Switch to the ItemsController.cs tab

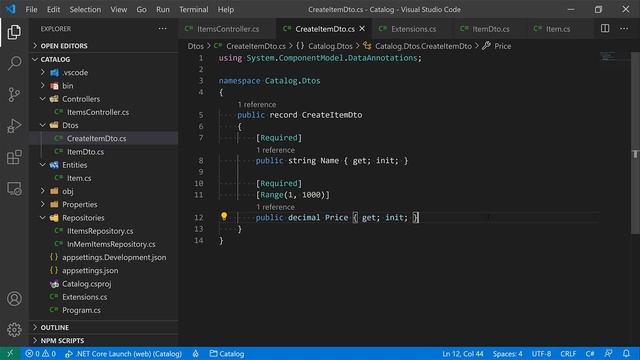point(227,29)
